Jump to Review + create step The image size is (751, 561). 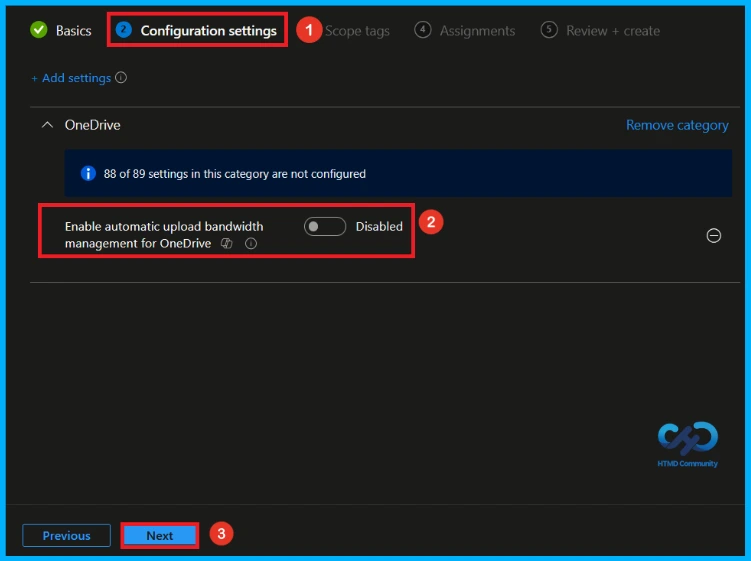600,31
